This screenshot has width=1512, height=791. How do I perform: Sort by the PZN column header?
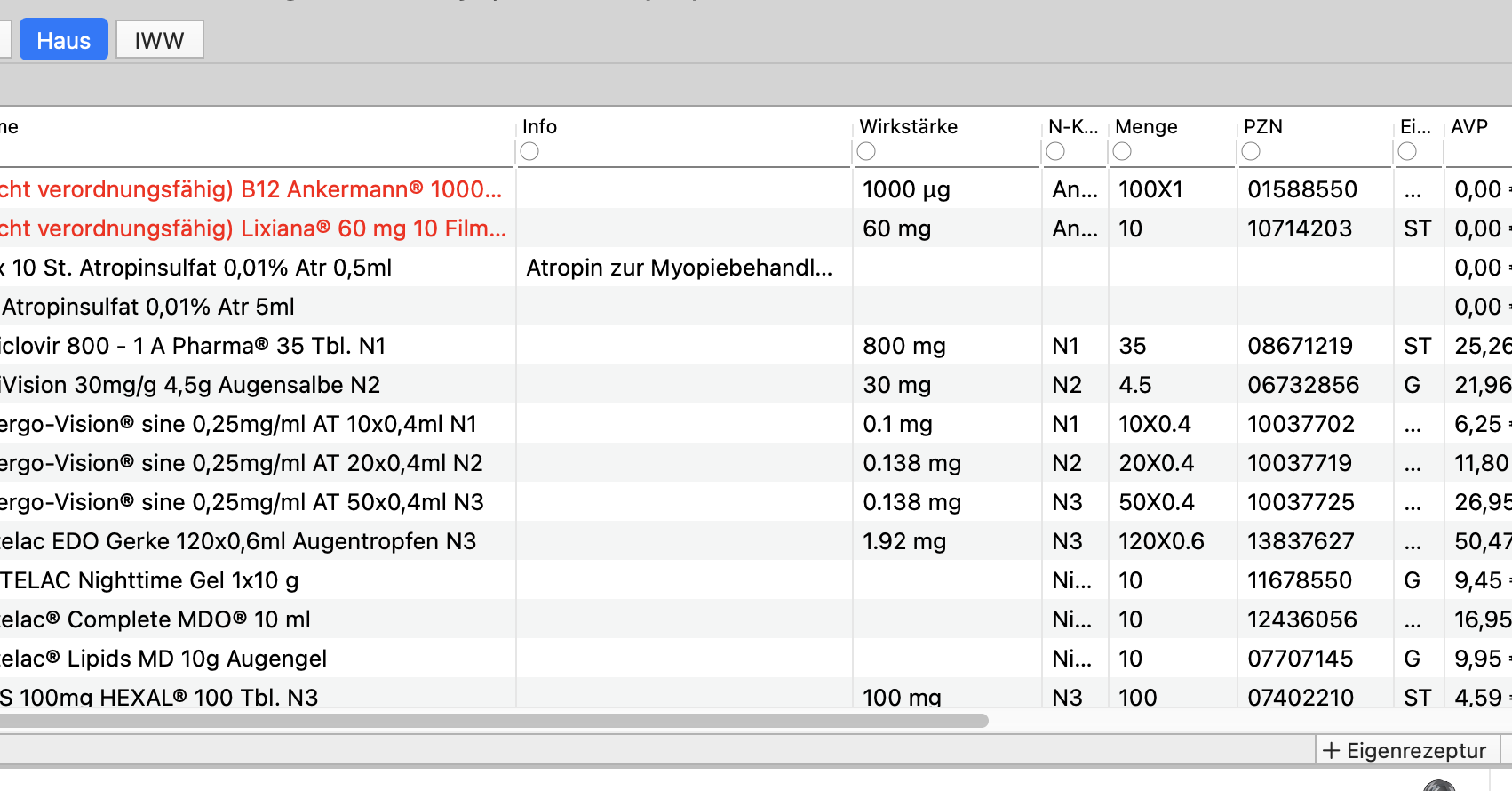pyautogui.click(x=1263, y=126)
